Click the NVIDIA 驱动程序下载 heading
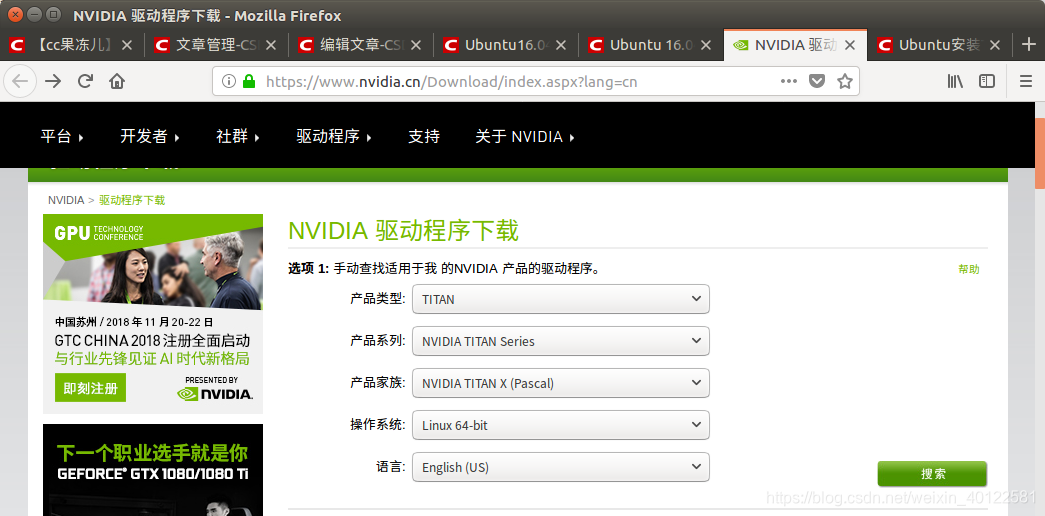The height and width of the screenshot is (516, 1045). click(403, 231)
